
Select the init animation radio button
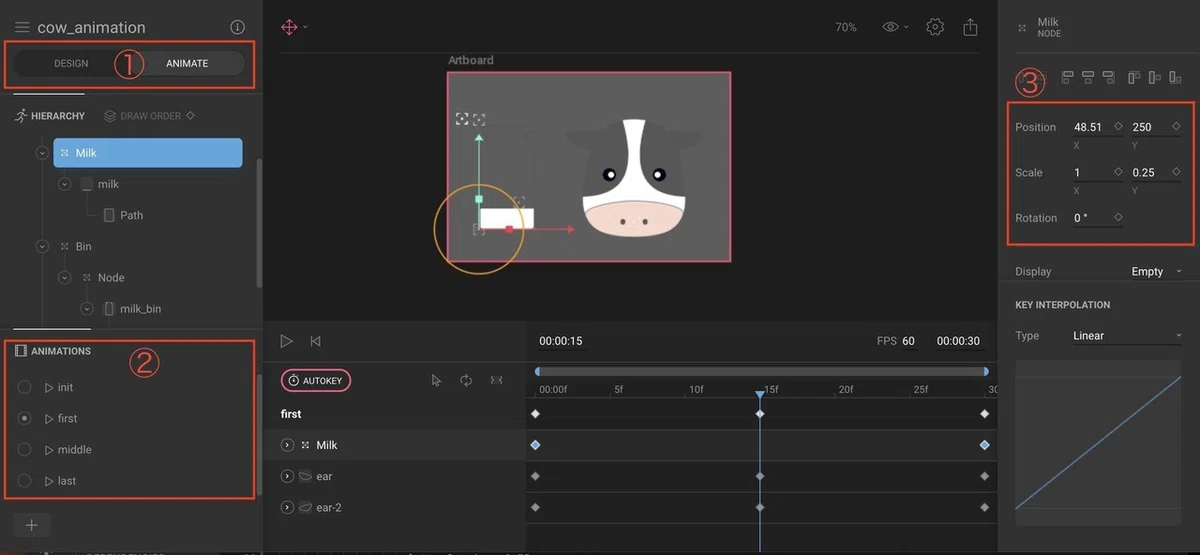(x=25, y=387)
